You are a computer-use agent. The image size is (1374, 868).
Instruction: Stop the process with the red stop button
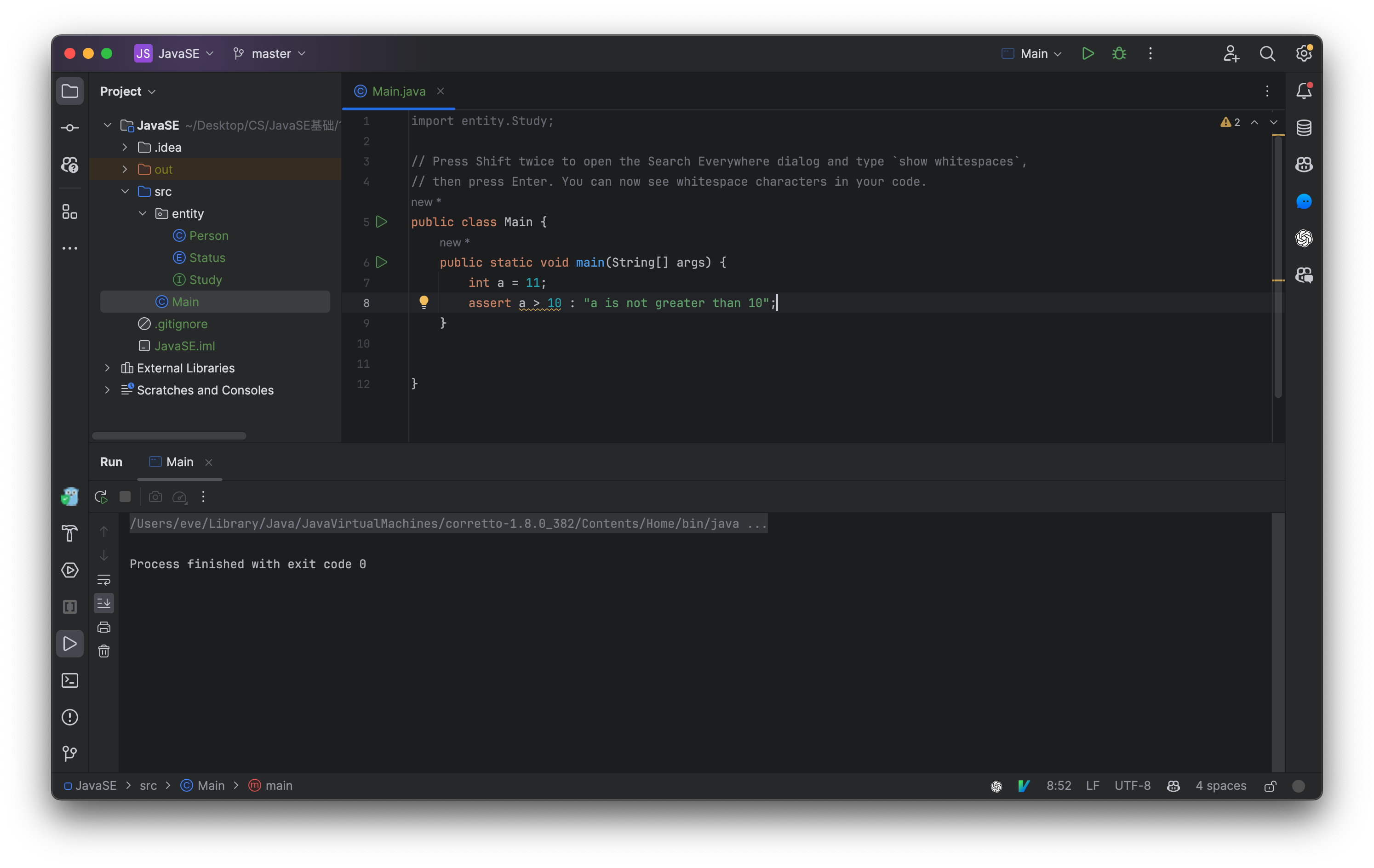click(x=125, y=497)
